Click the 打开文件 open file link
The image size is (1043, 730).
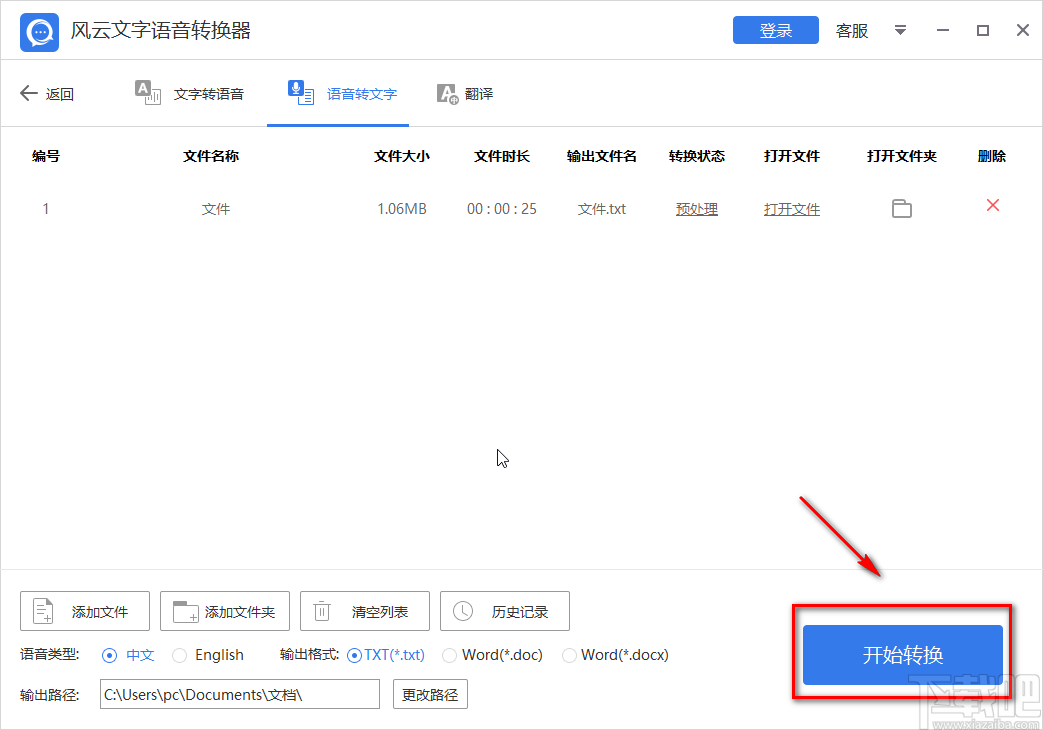point(791,208)
